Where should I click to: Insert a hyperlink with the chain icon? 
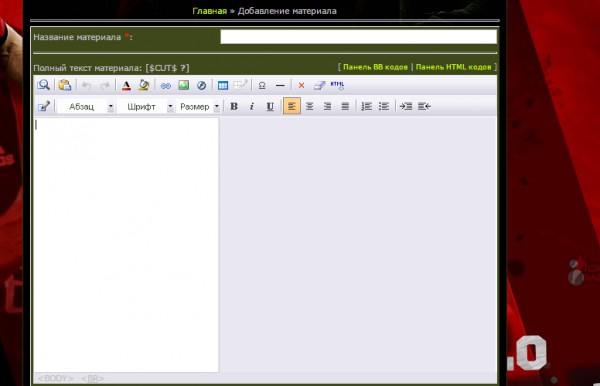(x=165, y=86)
